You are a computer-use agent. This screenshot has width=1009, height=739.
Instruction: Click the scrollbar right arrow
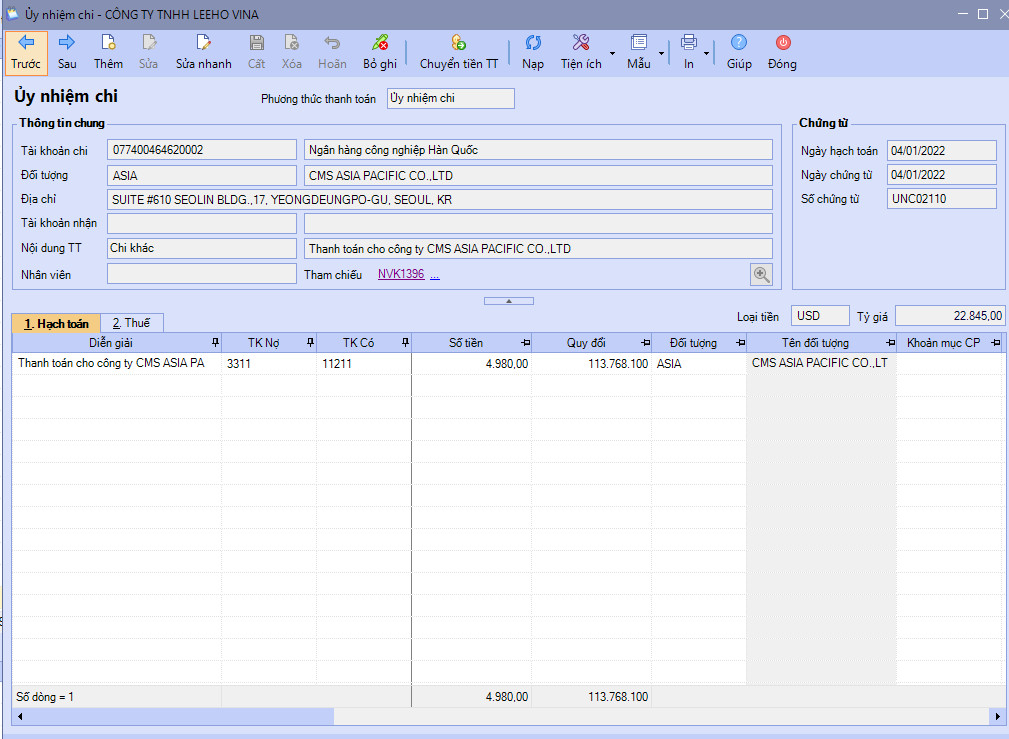pyautogui.click(x=998, y=716)
